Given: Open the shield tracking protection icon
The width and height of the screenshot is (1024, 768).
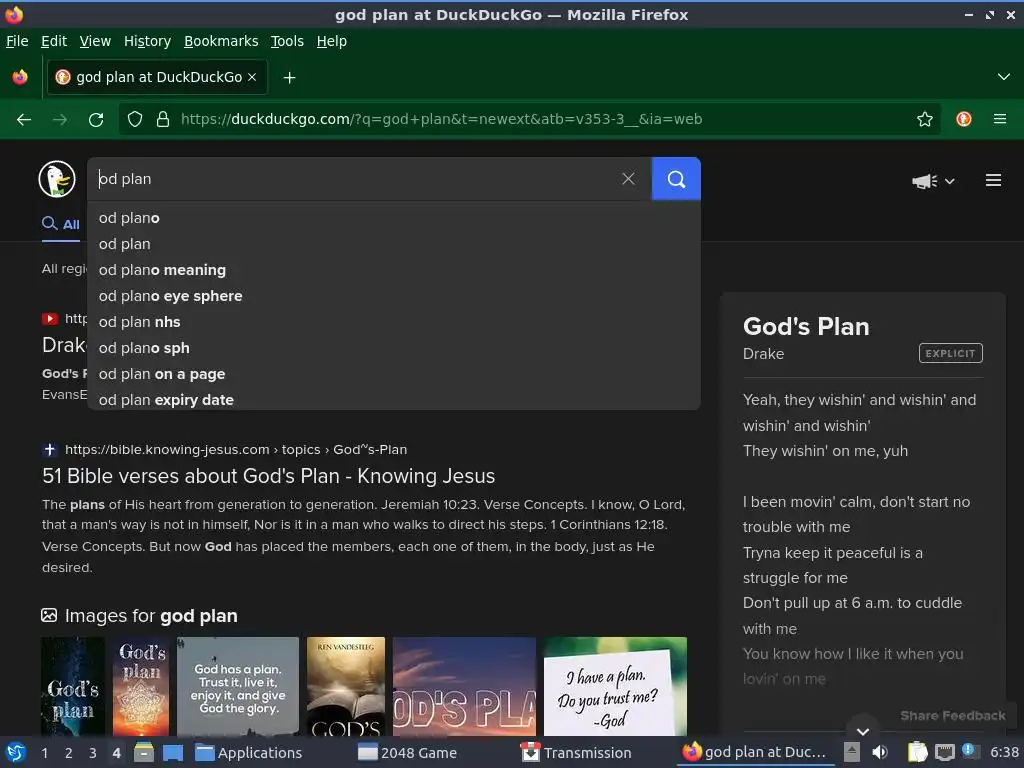Looking at the screenshot, I should click(x=135, y=119).
